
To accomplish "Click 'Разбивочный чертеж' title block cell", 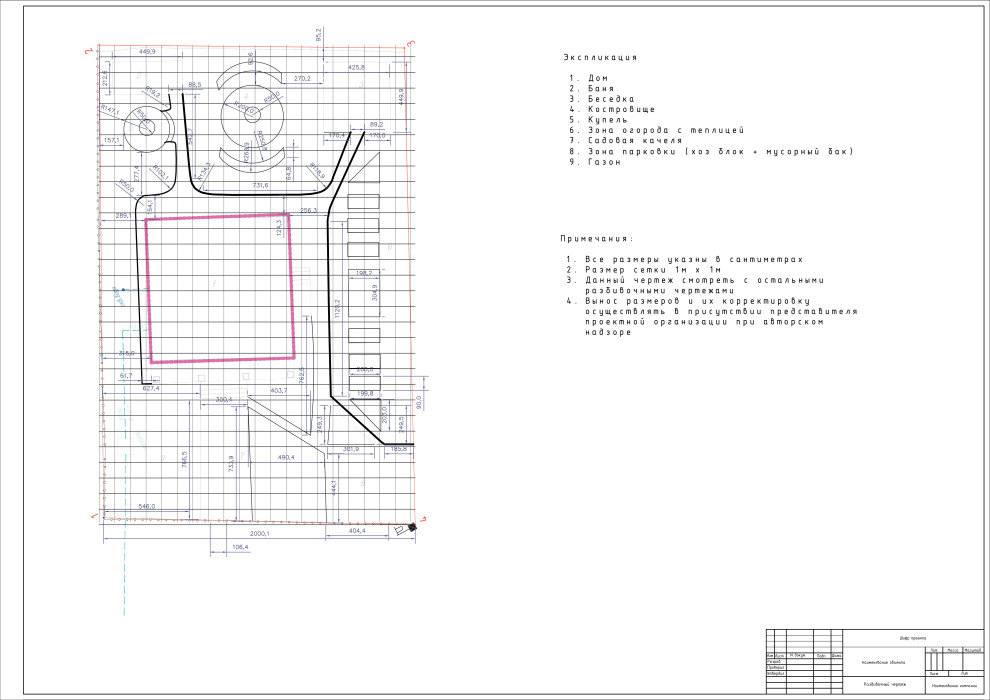I will tap(884, 685).
